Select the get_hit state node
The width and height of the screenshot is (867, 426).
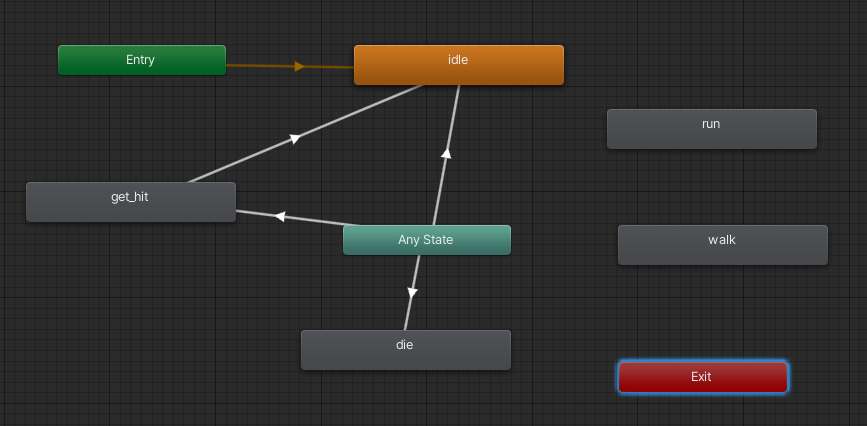130,202
